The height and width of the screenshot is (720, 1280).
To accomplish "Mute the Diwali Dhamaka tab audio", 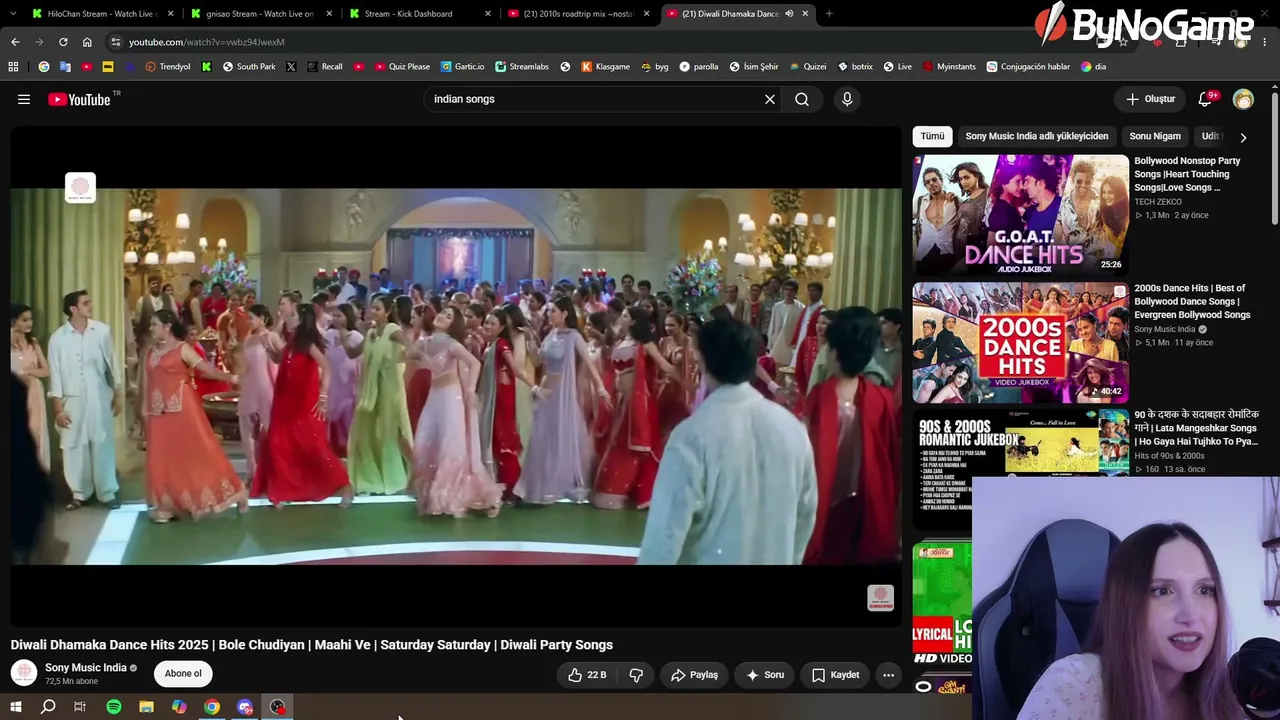I will 789,14.
